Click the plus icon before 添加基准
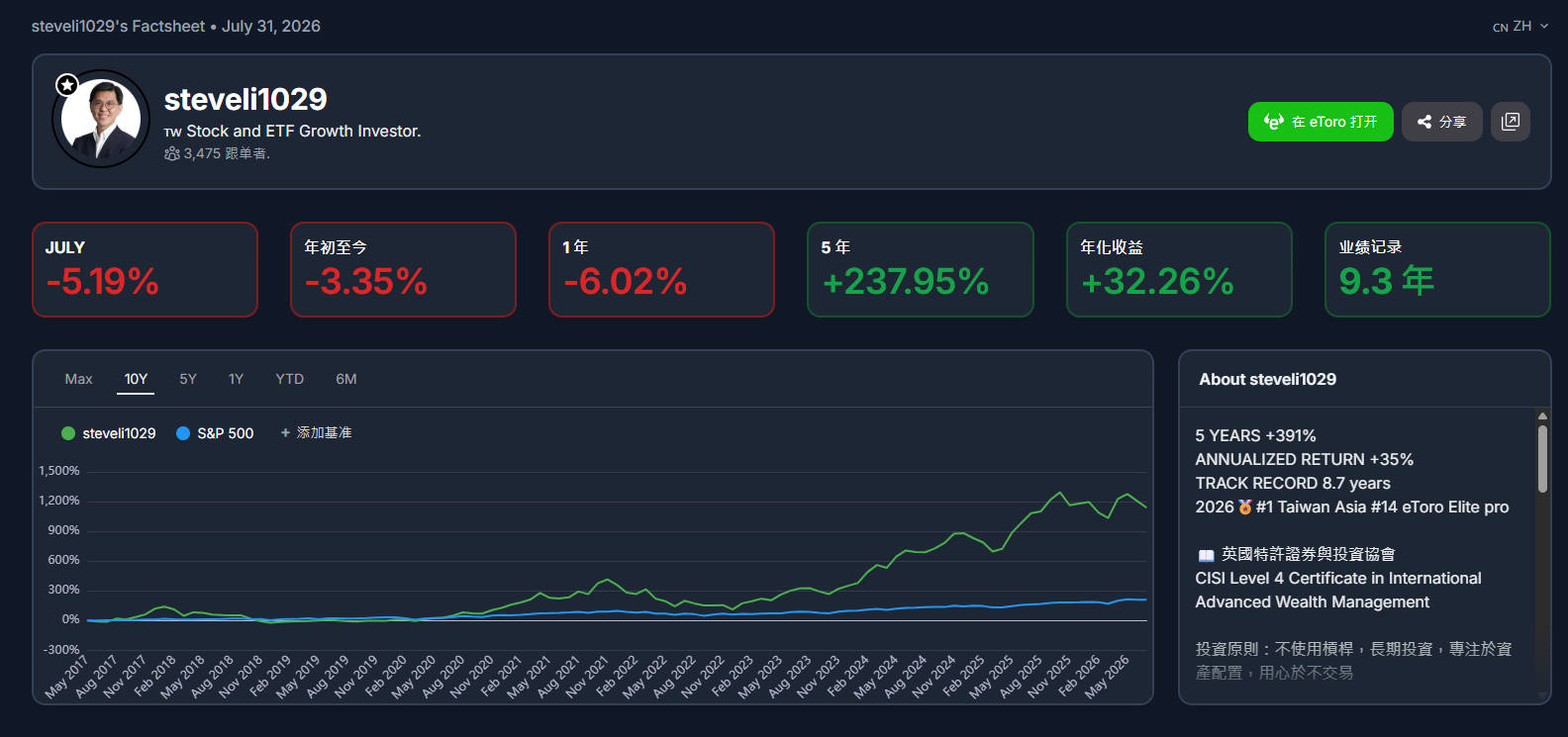1568x737 pixels. pyautogui.click(x=285, y=433)
